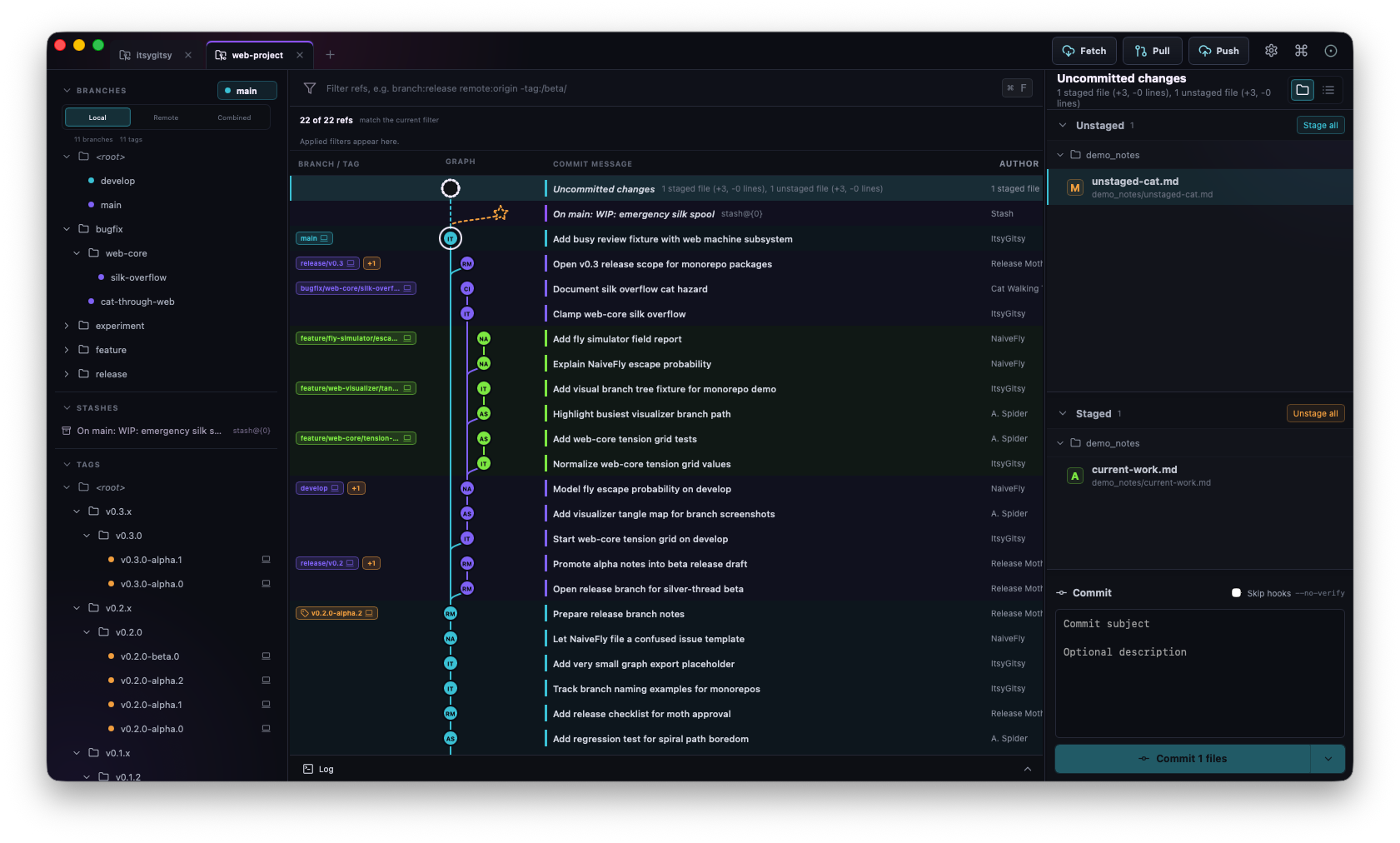1400x843 pixels.
Task: Collapse the STASHES section
Action: (x=67, y=408)
